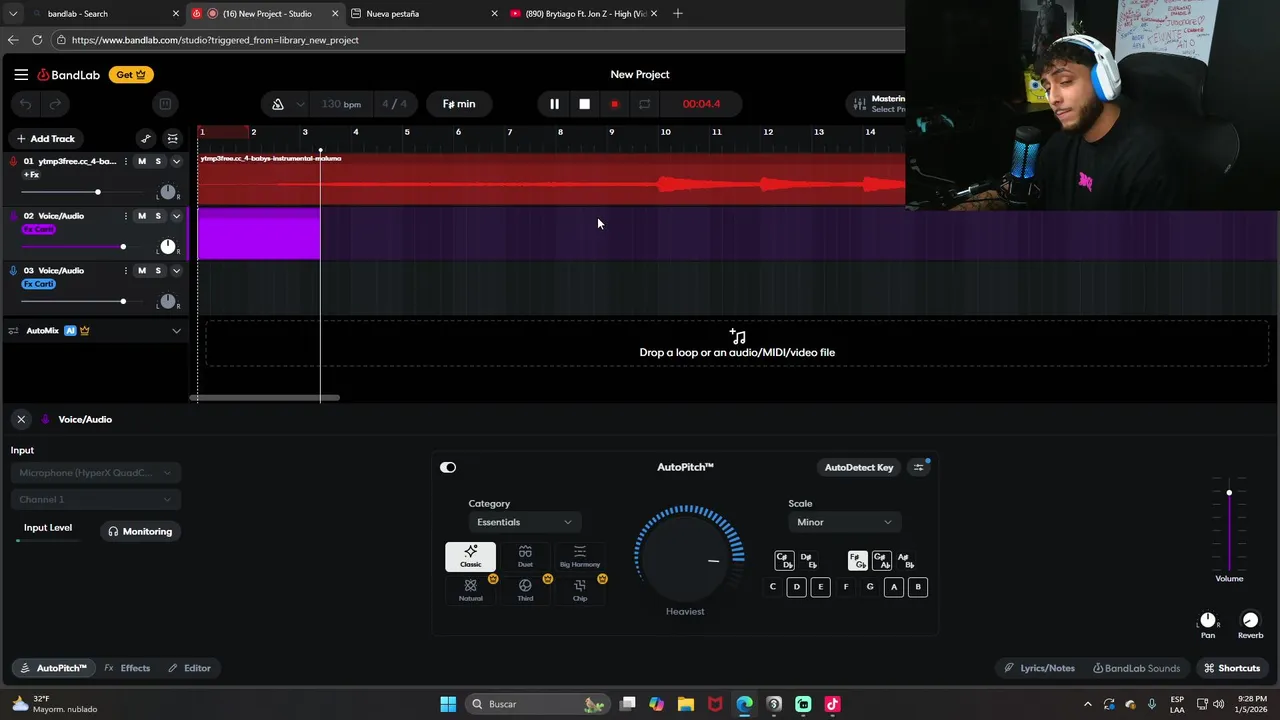1280x720 pixels.
Task: Pause playback with the pause button
Action: (554, 104)
